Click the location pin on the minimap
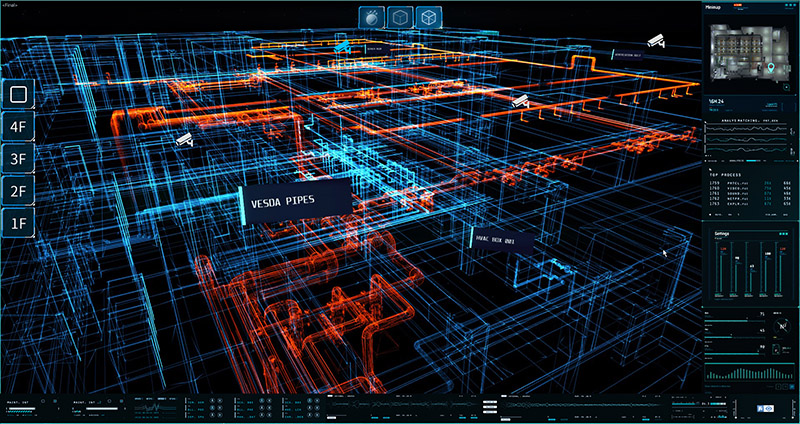 coord(772,69)
